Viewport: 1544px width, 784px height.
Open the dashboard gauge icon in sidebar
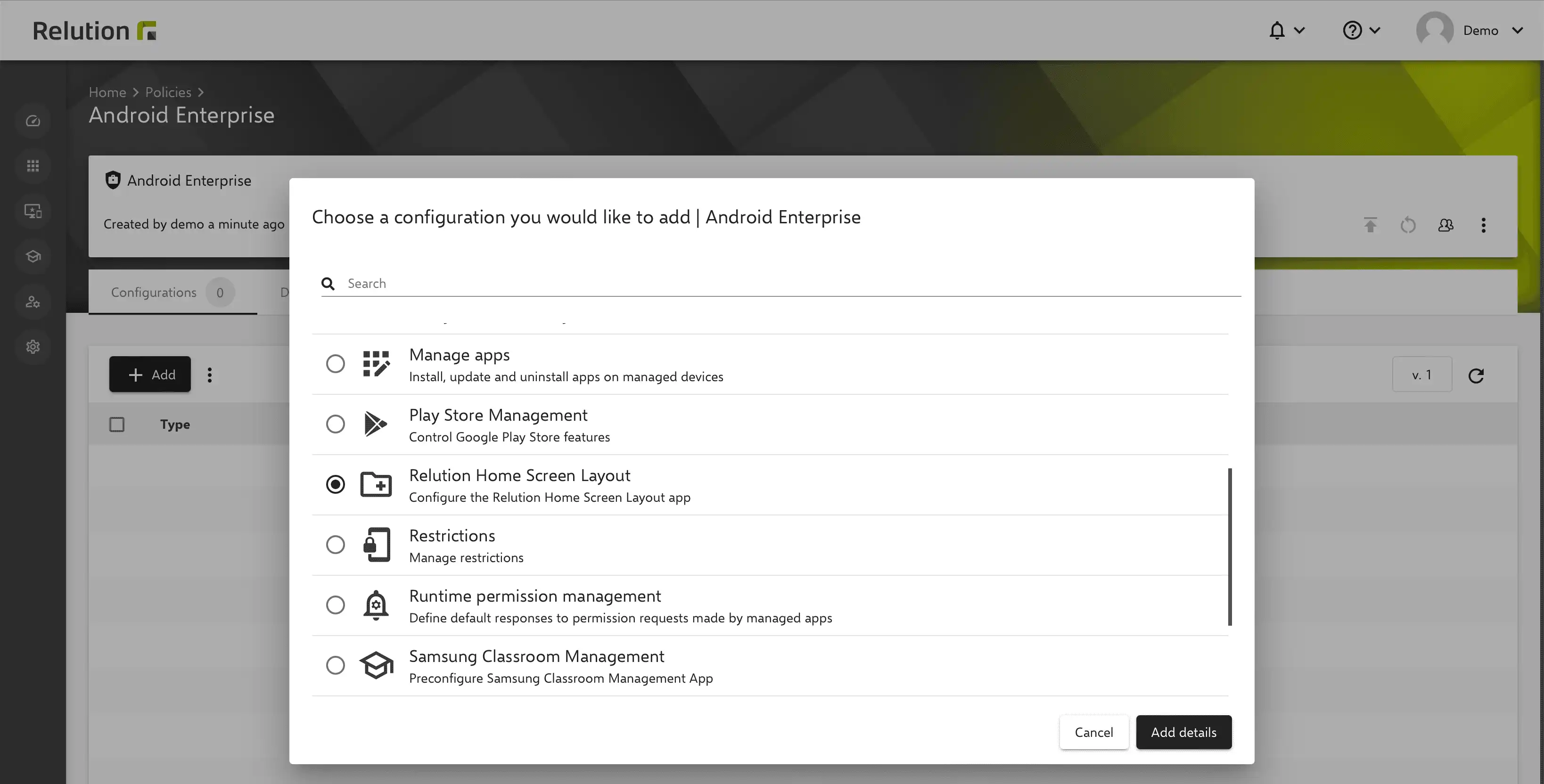pos(33,121)
